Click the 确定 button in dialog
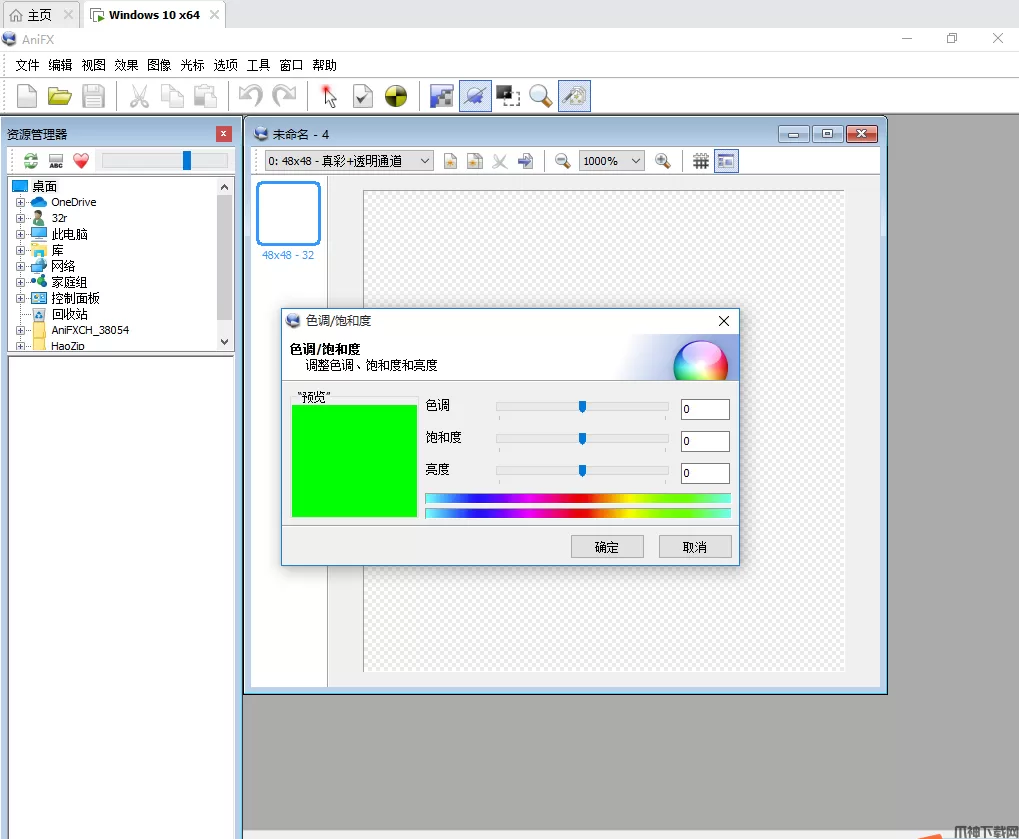The width and height of the screenshot is (1019, 839). coord(606,547)
